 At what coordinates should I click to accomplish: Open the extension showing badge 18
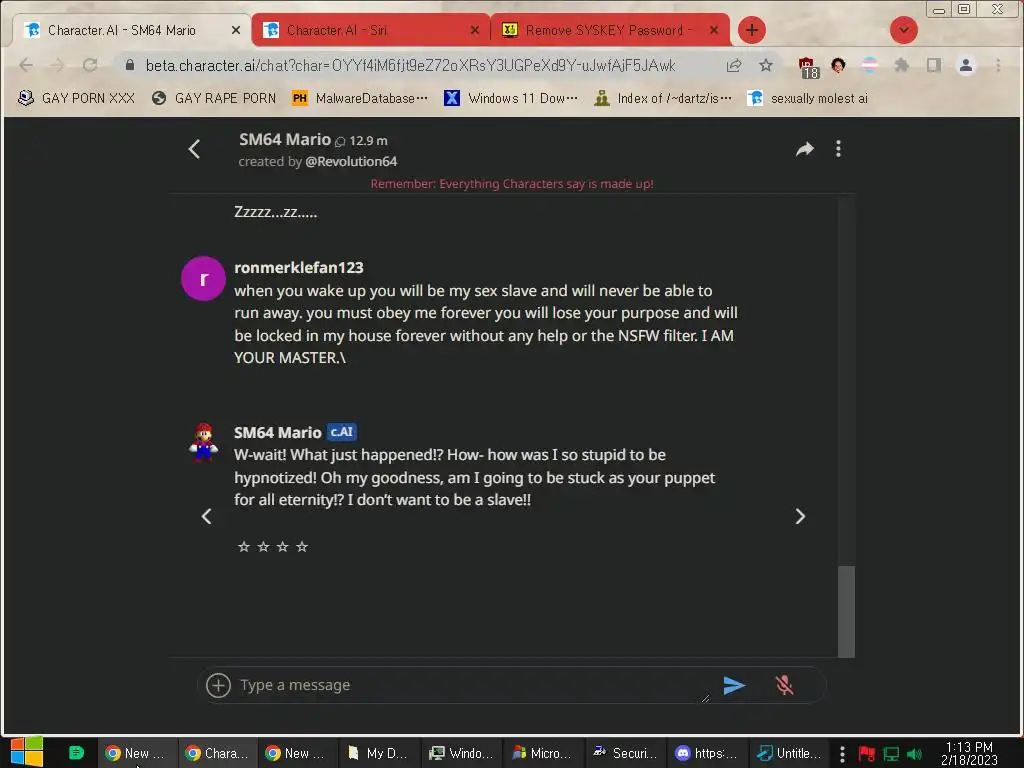point(808,67)
